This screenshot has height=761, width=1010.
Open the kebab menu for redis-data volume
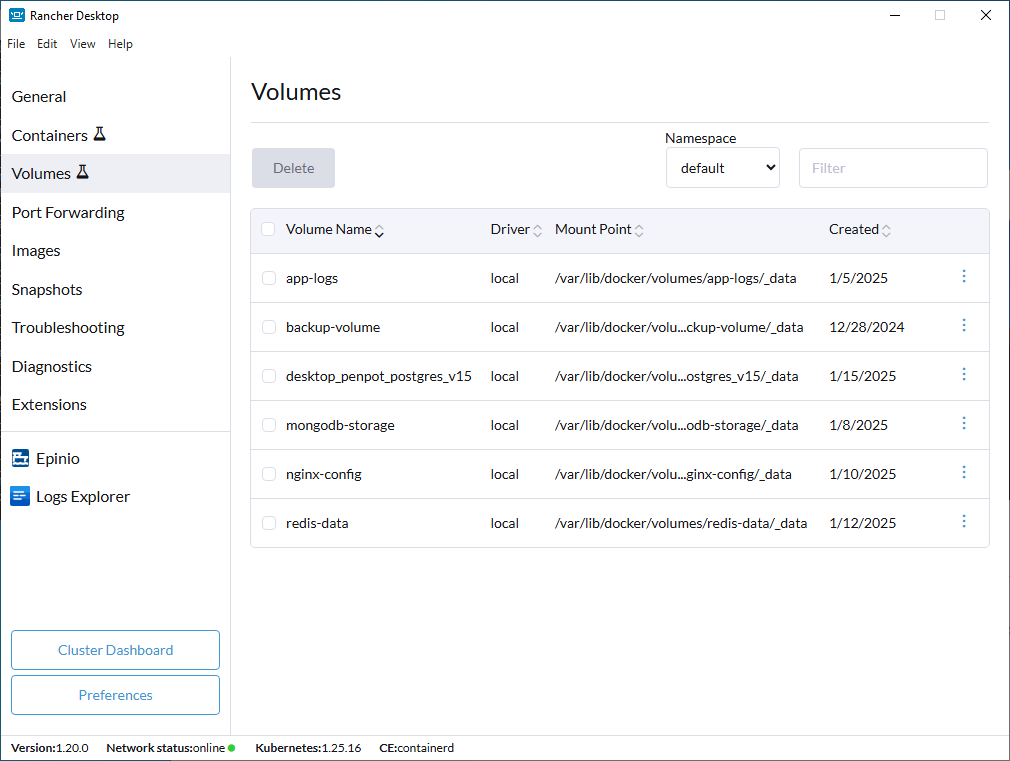point(964,521)
